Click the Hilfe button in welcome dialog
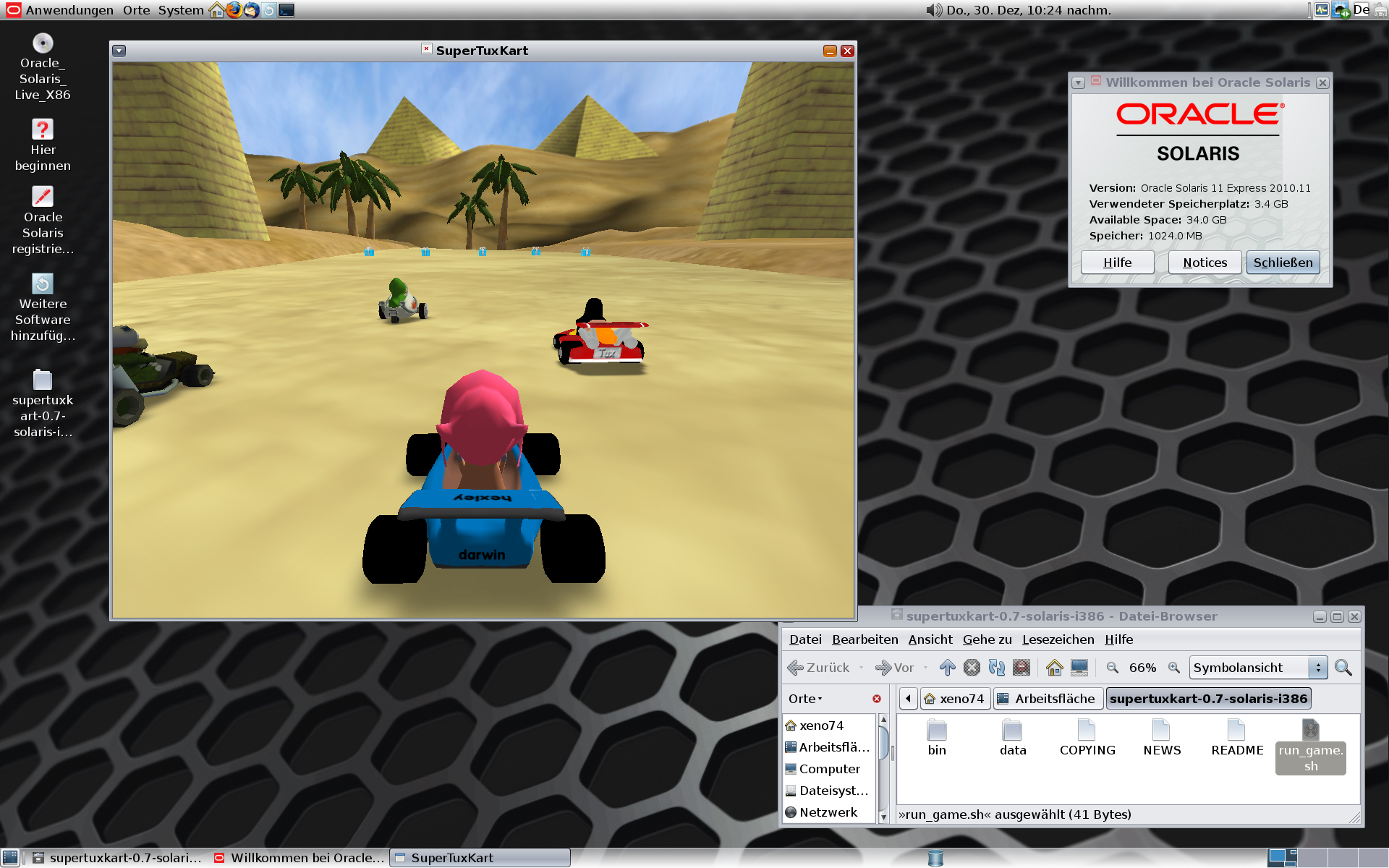Image resolution: width=1389 pixels, height=868 pixels. 1117,263
